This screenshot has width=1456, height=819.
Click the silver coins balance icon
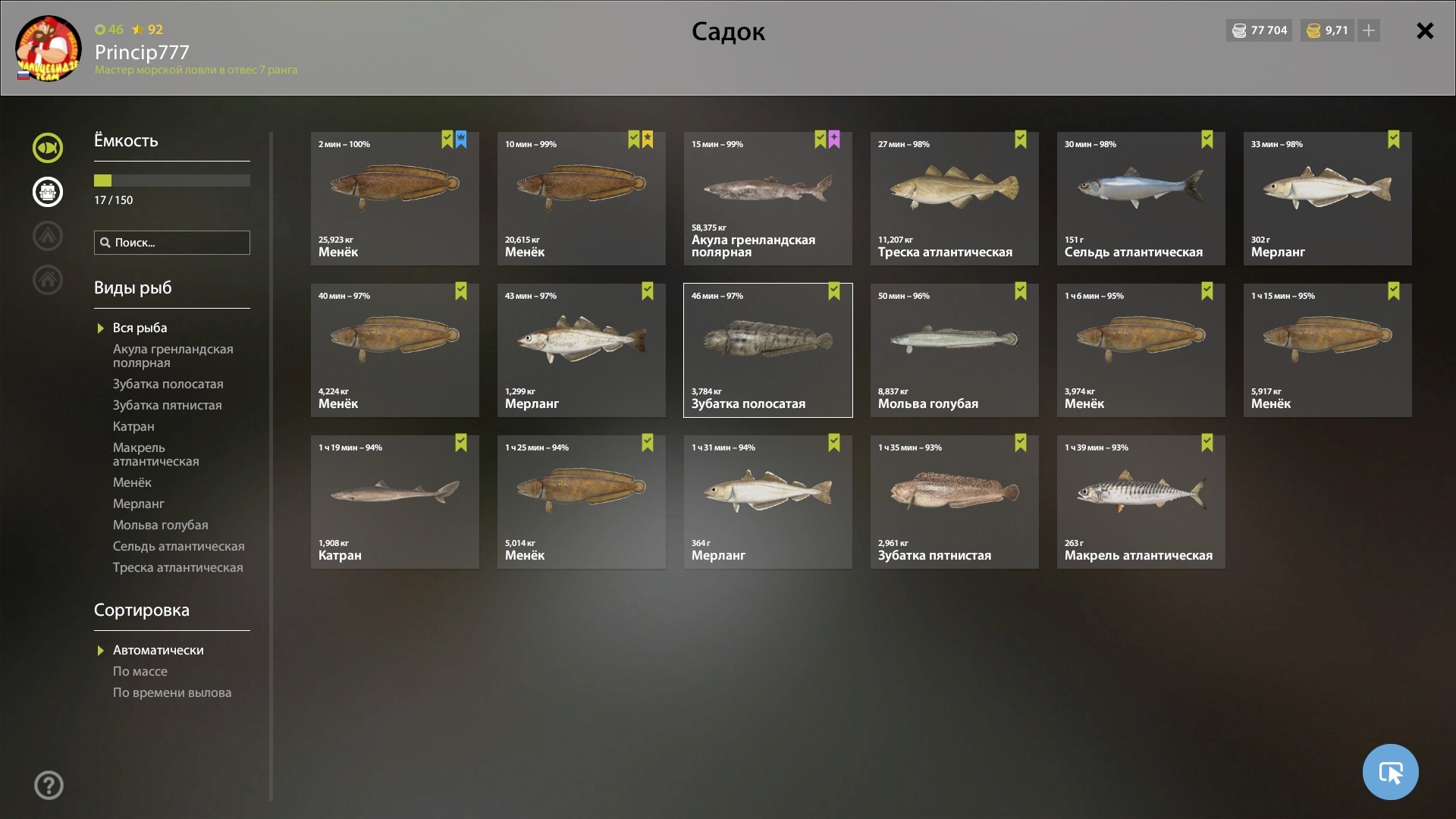point(1239,30)
